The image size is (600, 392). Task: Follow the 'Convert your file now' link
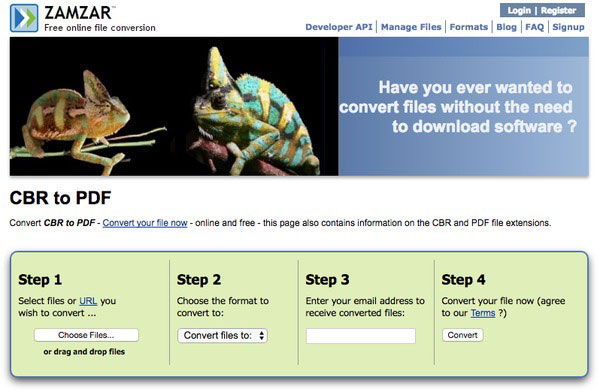(145, 223)
